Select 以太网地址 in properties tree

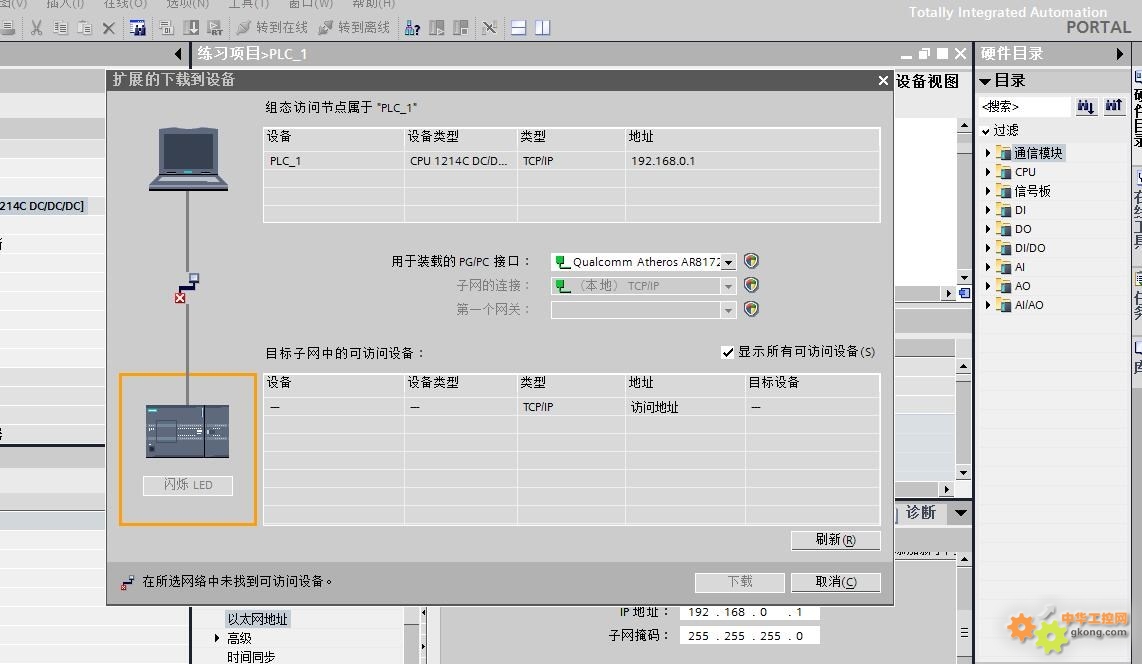[x=258, y=619]
